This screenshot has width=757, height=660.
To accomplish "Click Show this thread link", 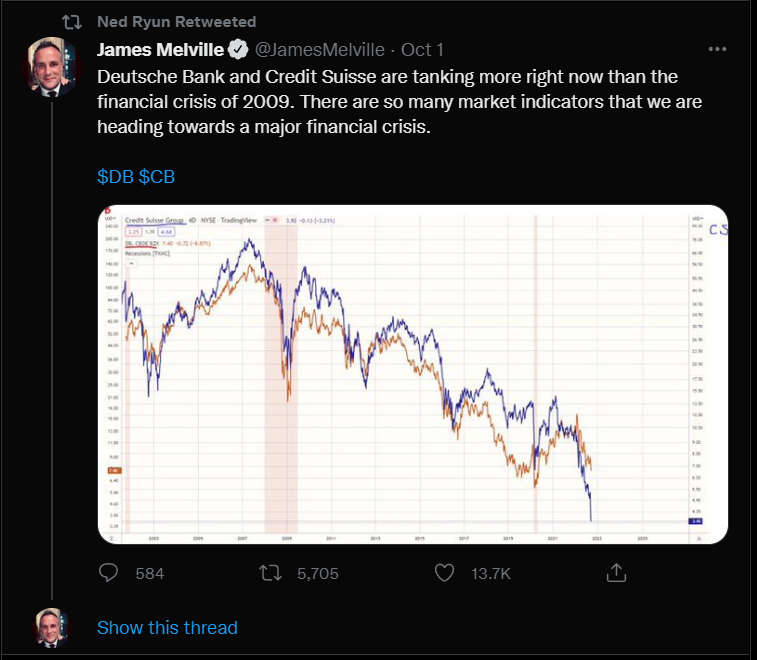I will (167, 628).
